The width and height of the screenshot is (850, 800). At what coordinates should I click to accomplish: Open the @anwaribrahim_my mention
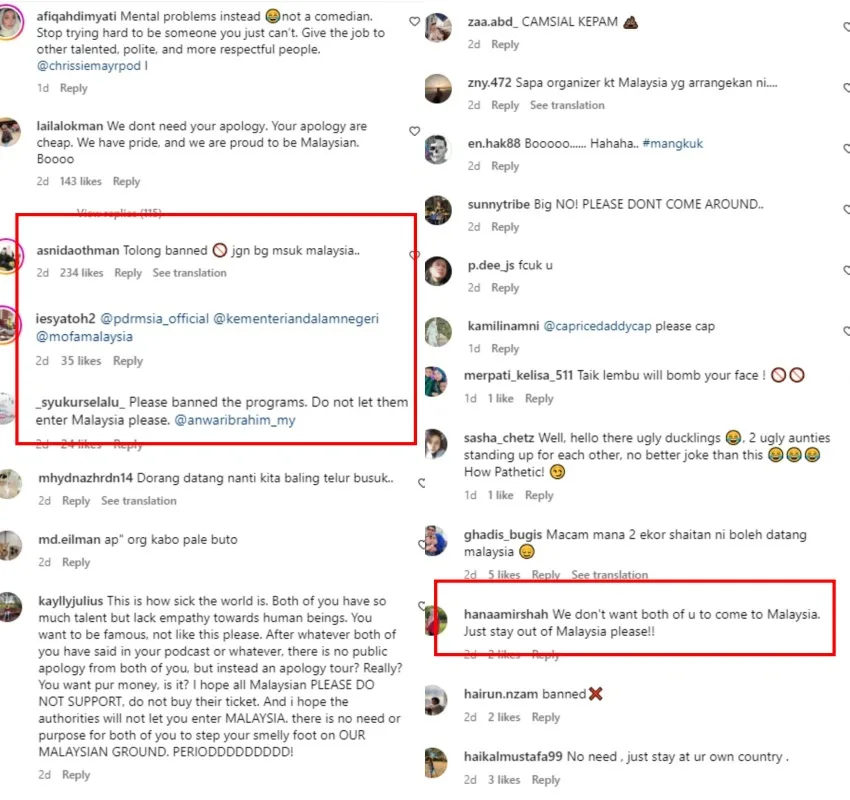click(x=235, y=421)
